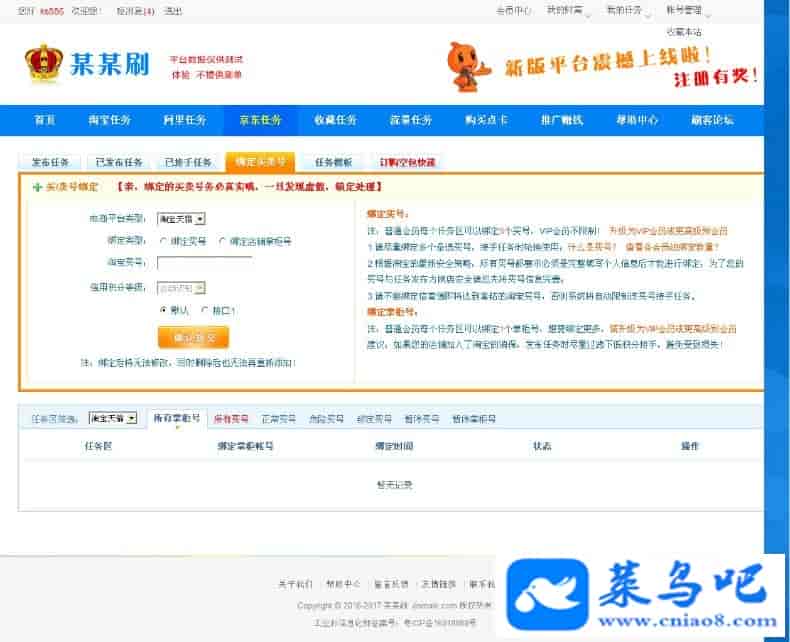Switch to the 发布任务 tab
790x642 pixels.
pyautogui.click(x=50, y=162)
